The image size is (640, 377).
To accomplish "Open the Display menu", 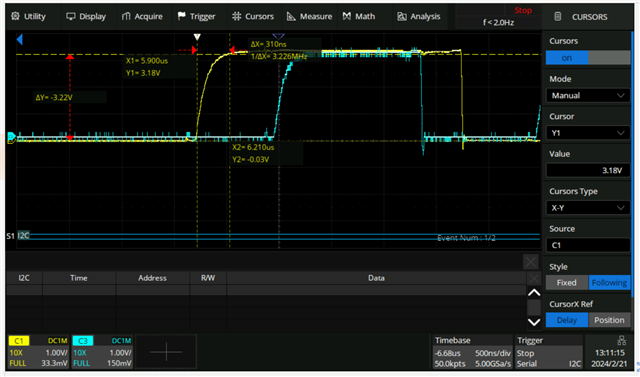I will click(x=86, y=16).
